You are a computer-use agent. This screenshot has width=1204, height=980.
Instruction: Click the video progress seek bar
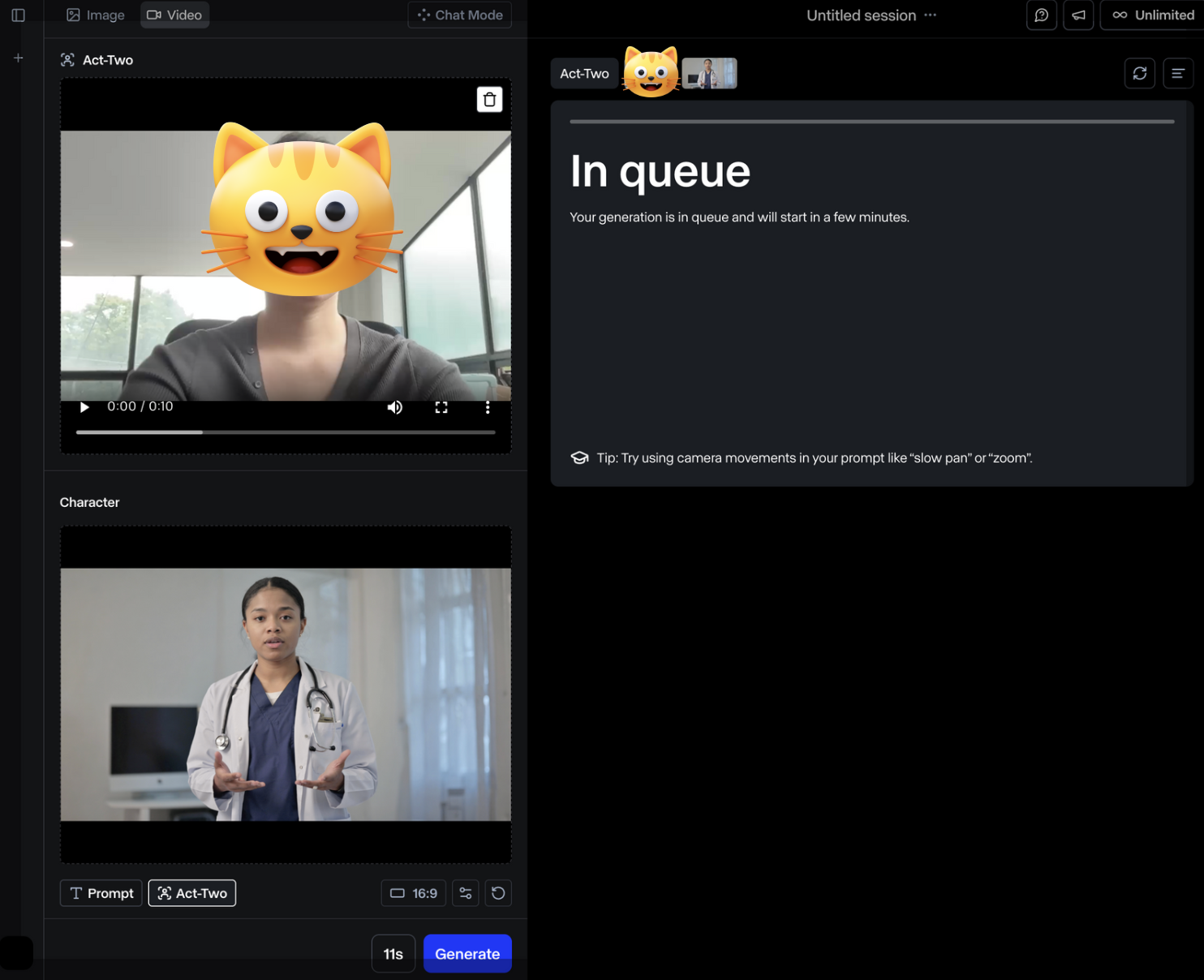285,432
